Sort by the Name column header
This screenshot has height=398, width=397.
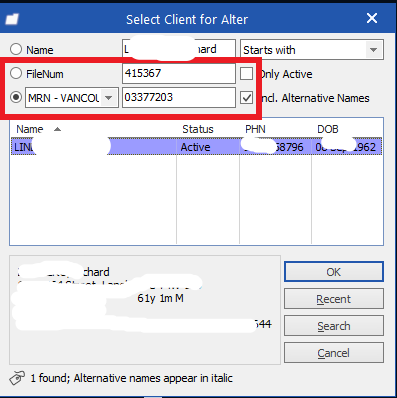30,129
